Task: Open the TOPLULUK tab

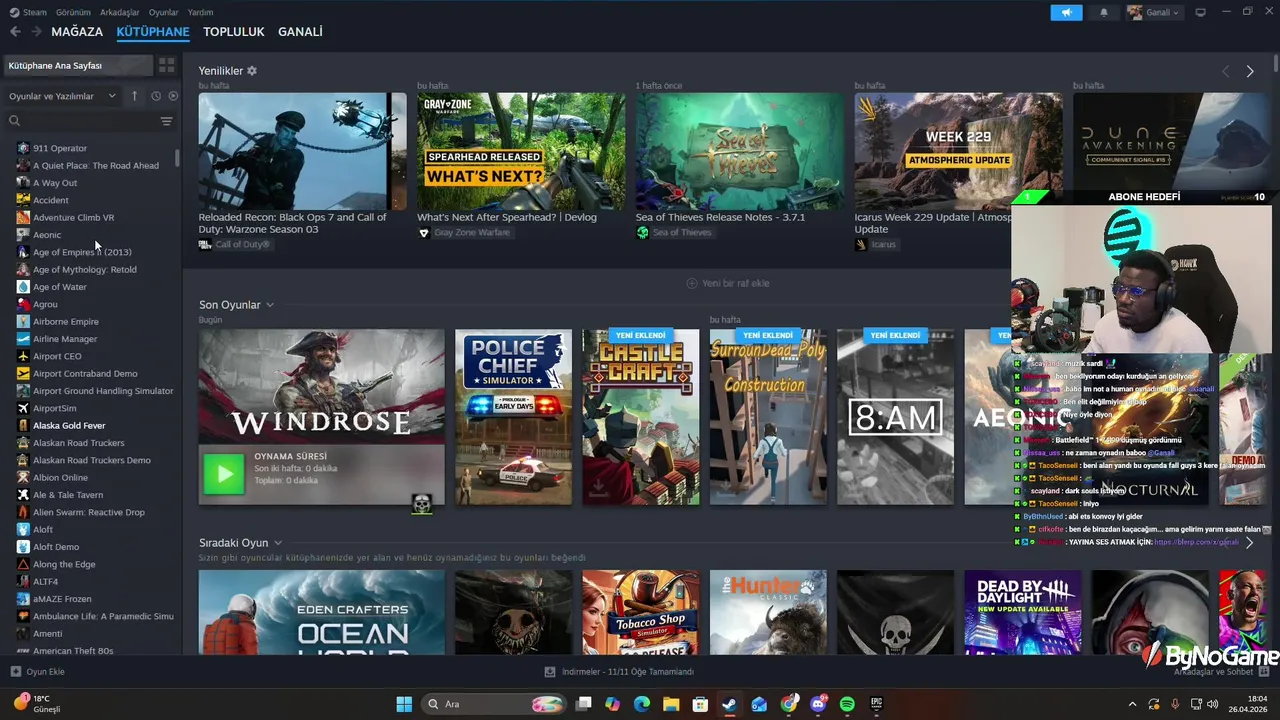Action: point(234,32)
